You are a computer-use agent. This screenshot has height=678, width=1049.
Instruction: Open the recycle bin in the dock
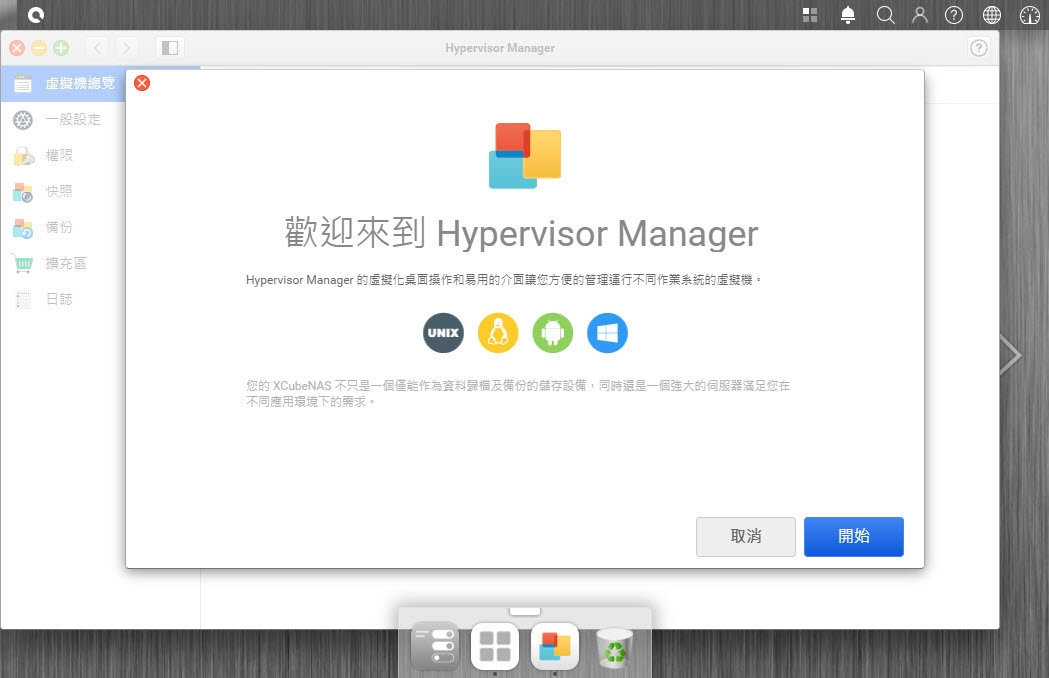(x=614, y=647)
